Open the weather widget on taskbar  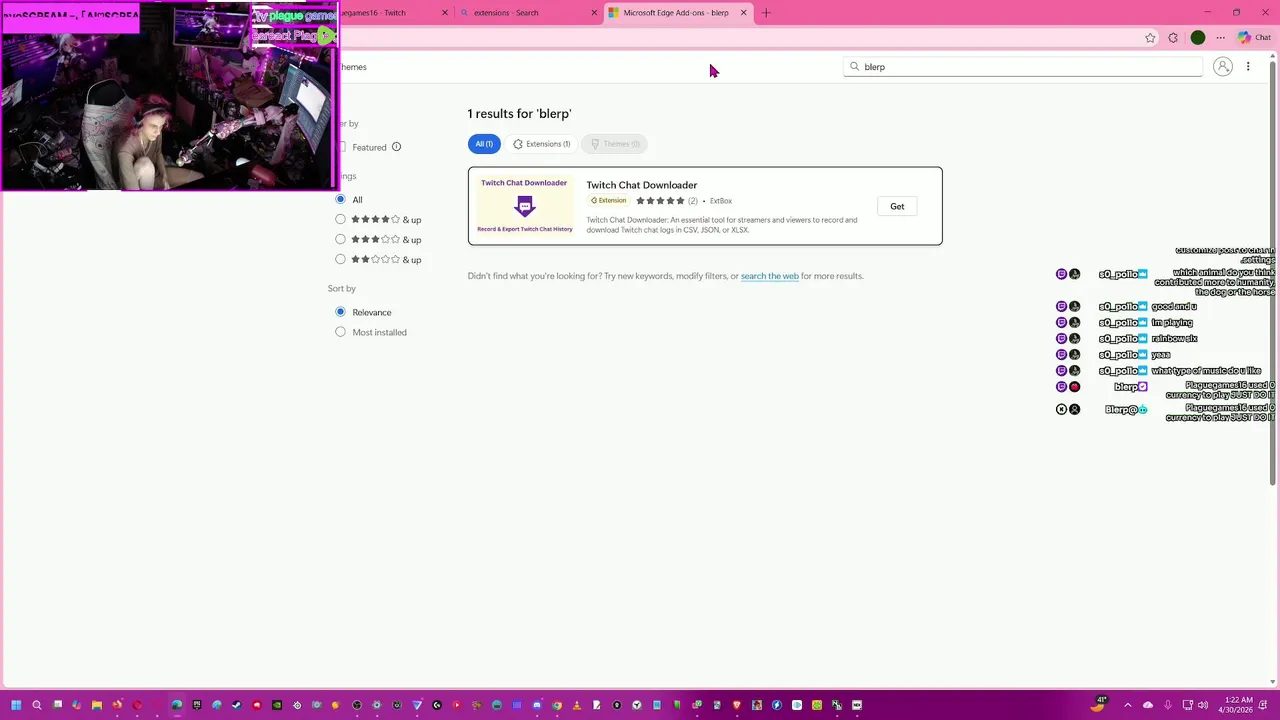pyautogui.click(x=1098, y=704)
